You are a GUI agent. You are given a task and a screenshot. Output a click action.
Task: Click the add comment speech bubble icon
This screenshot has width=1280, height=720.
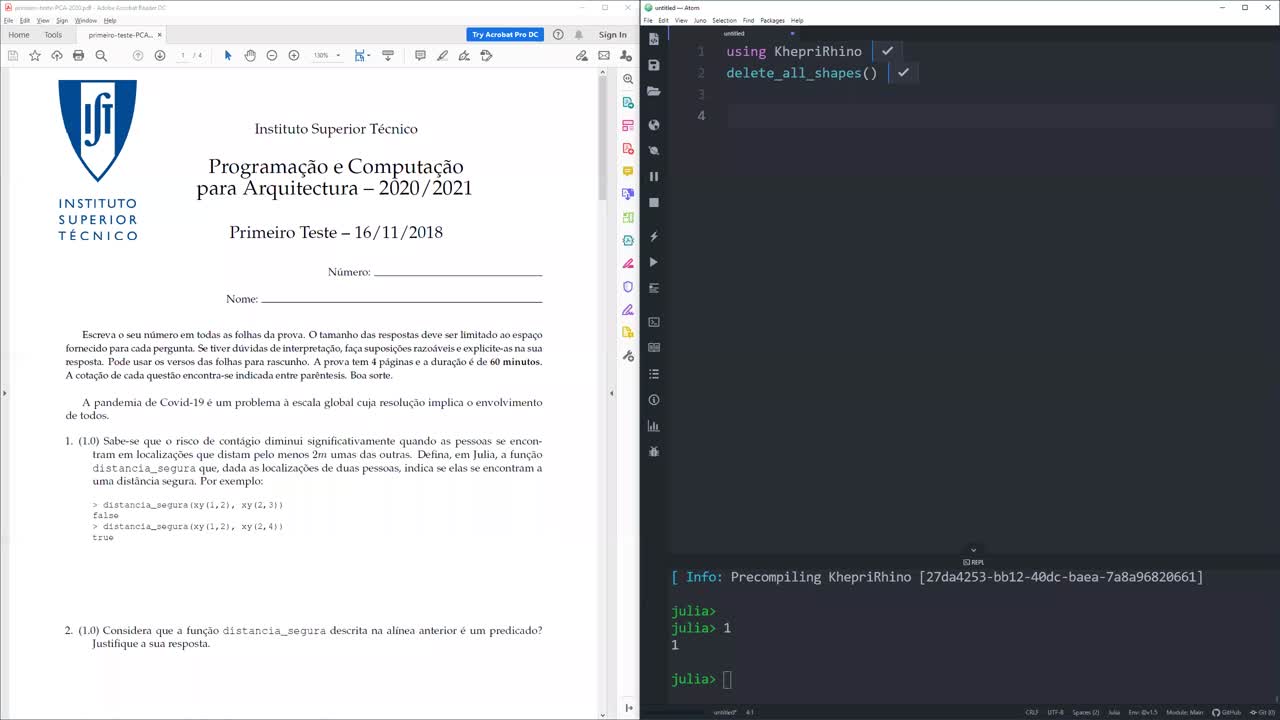click(x=420, y=56)
